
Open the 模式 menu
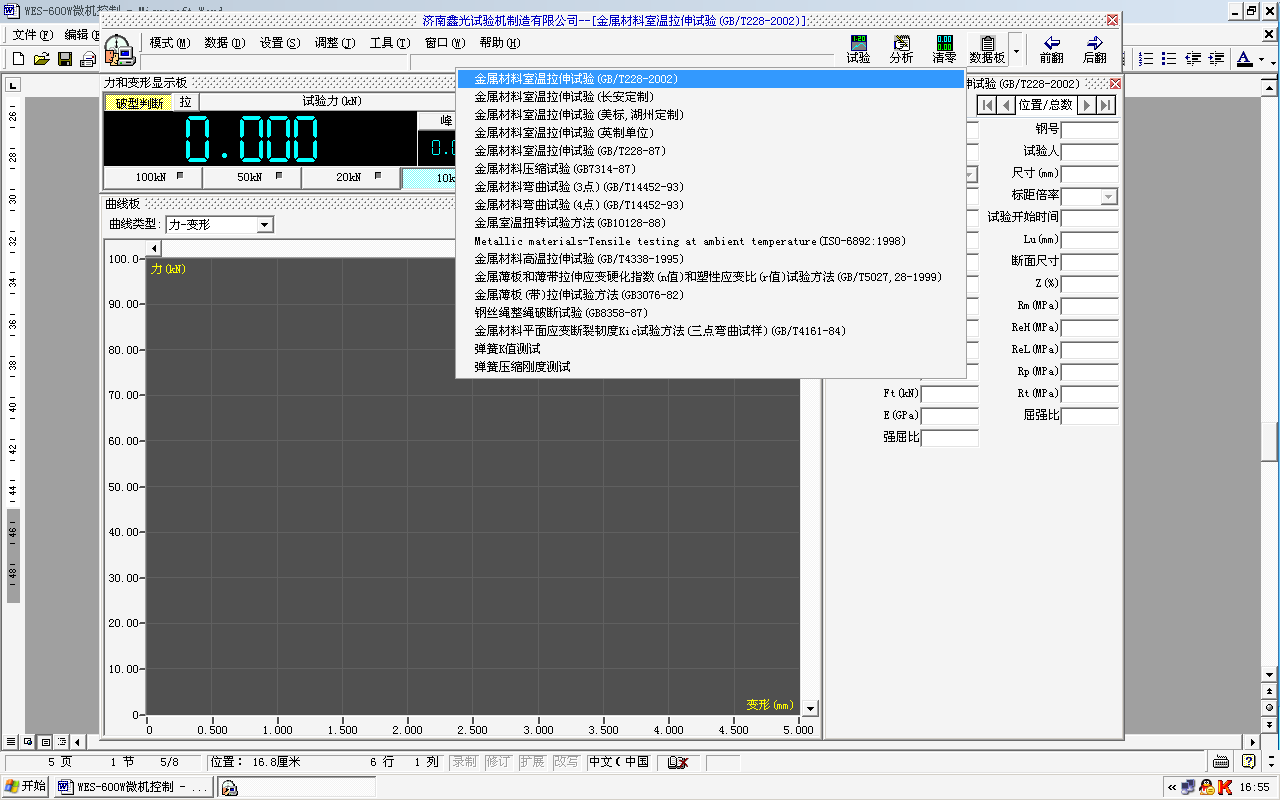pyautogui.click(x=169, y=43)
